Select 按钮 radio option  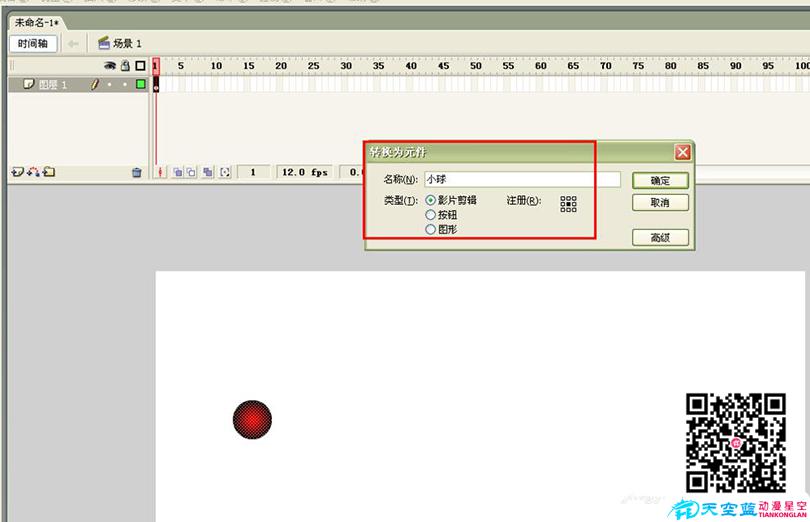pyautogui.click(x=430, y=214)
